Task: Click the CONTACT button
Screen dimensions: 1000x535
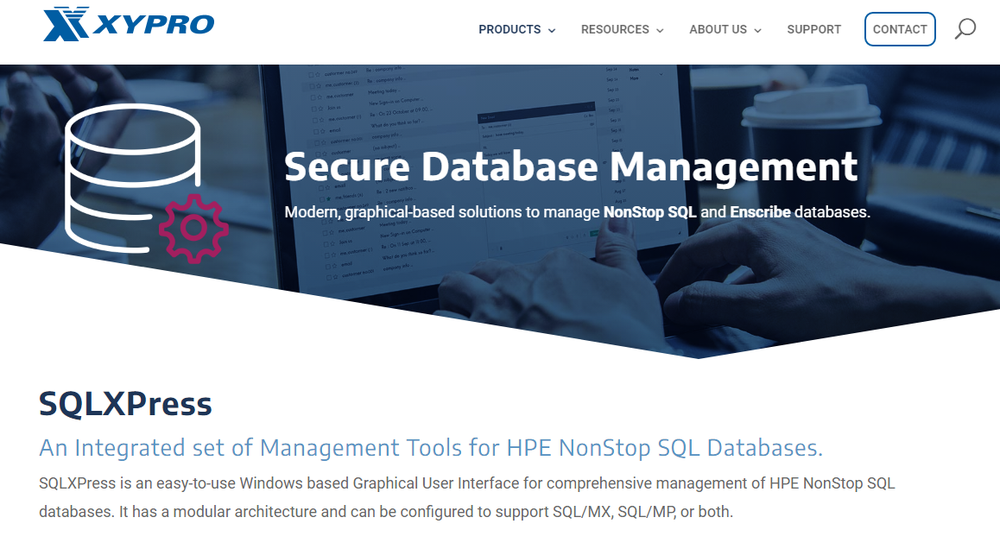Action: click(x=900, y=29)
